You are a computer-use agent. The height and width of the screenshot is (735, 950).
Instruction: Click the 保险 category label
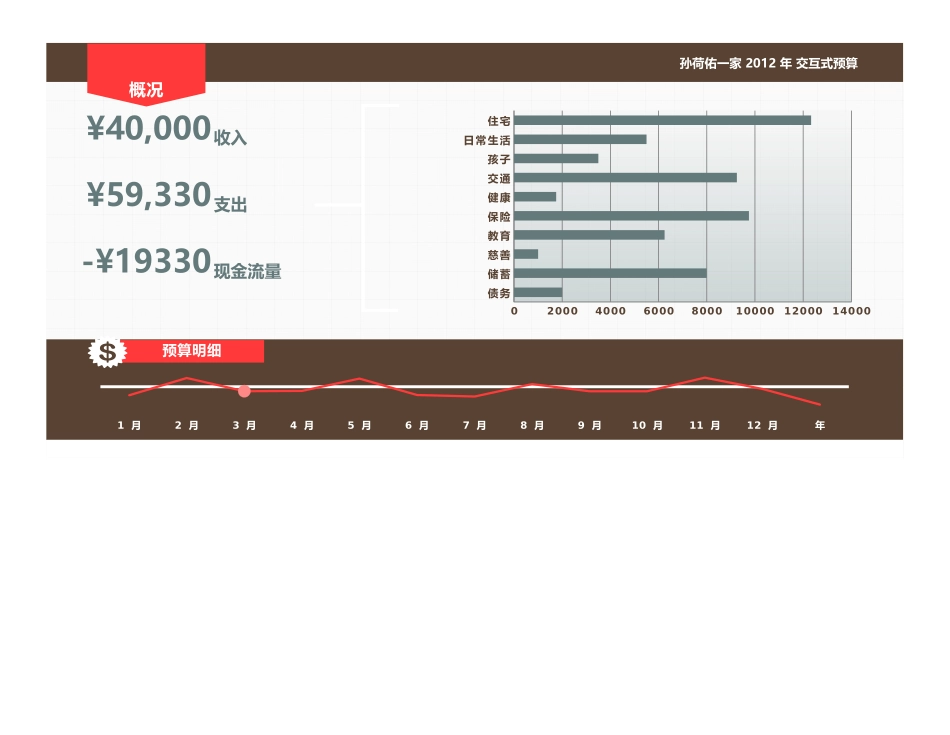tap(499, 217)
